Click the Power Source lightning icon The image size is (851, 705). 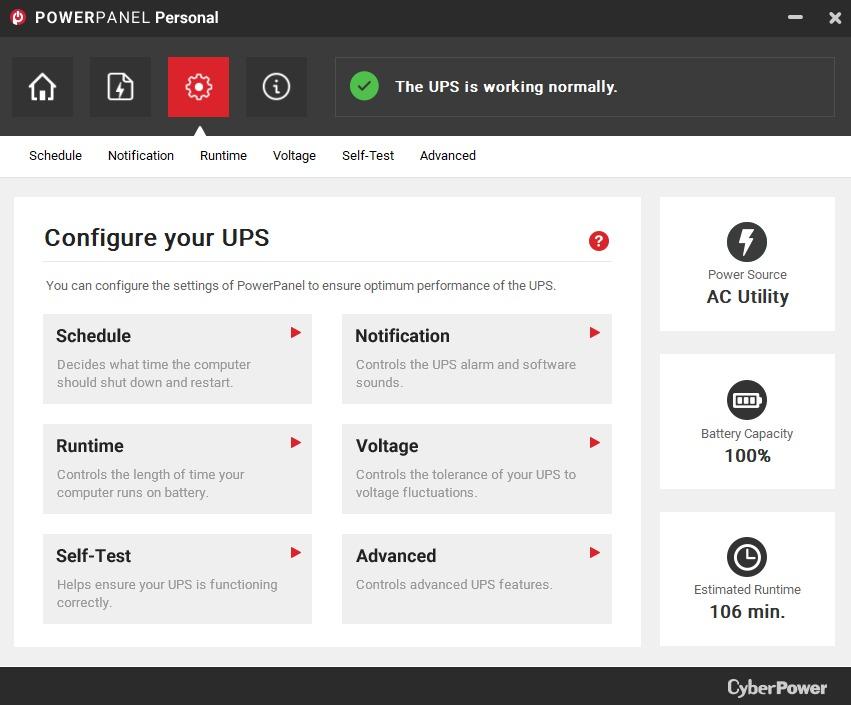pyautogui.click(x=747, y=242)
